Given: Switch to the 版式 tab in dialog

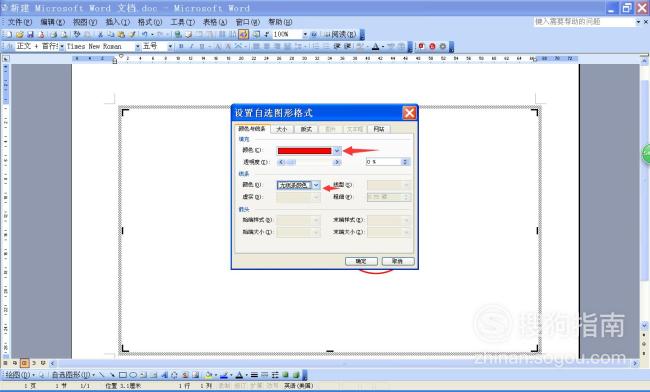Looking at the screenshot, I should click(306, 129).
